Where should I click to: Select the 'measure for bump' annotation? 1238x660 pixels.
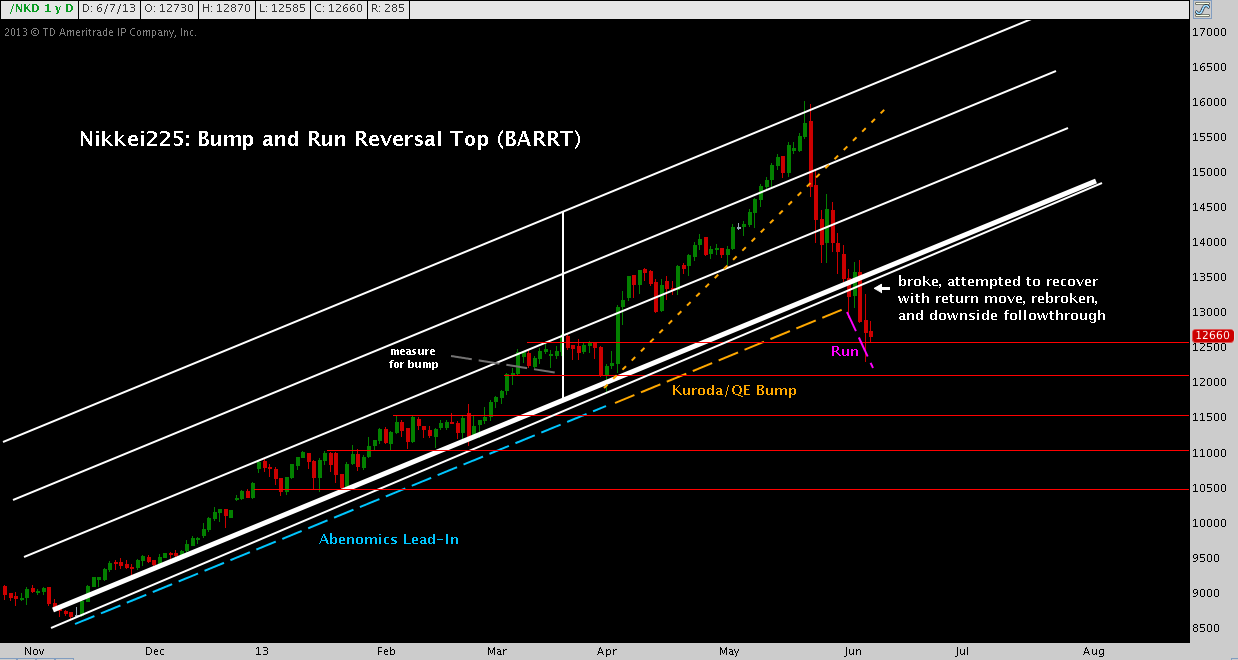tap(412, 358)
